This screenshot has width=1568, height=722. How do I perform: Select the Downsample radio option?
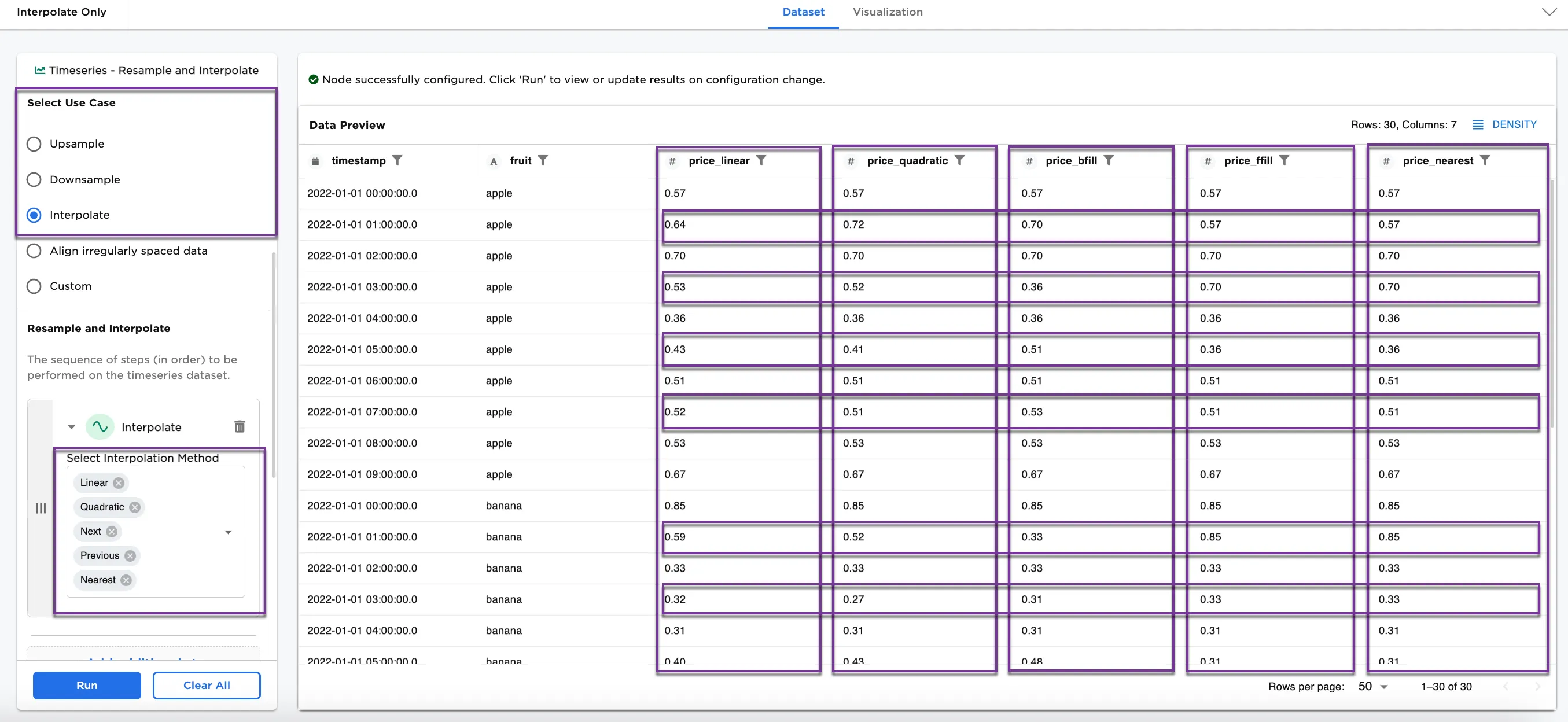[34, 179]
